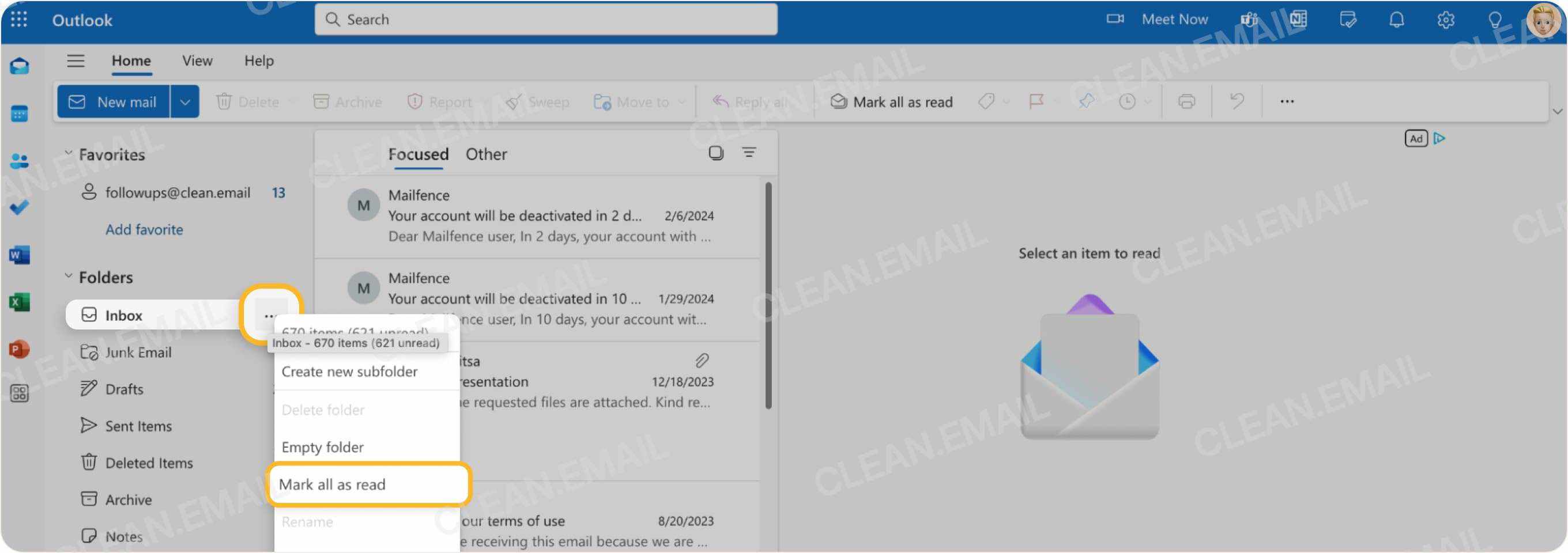Open Outlook Settings gear
The image size is (1568, 553).
click(x=1446, y=19)
